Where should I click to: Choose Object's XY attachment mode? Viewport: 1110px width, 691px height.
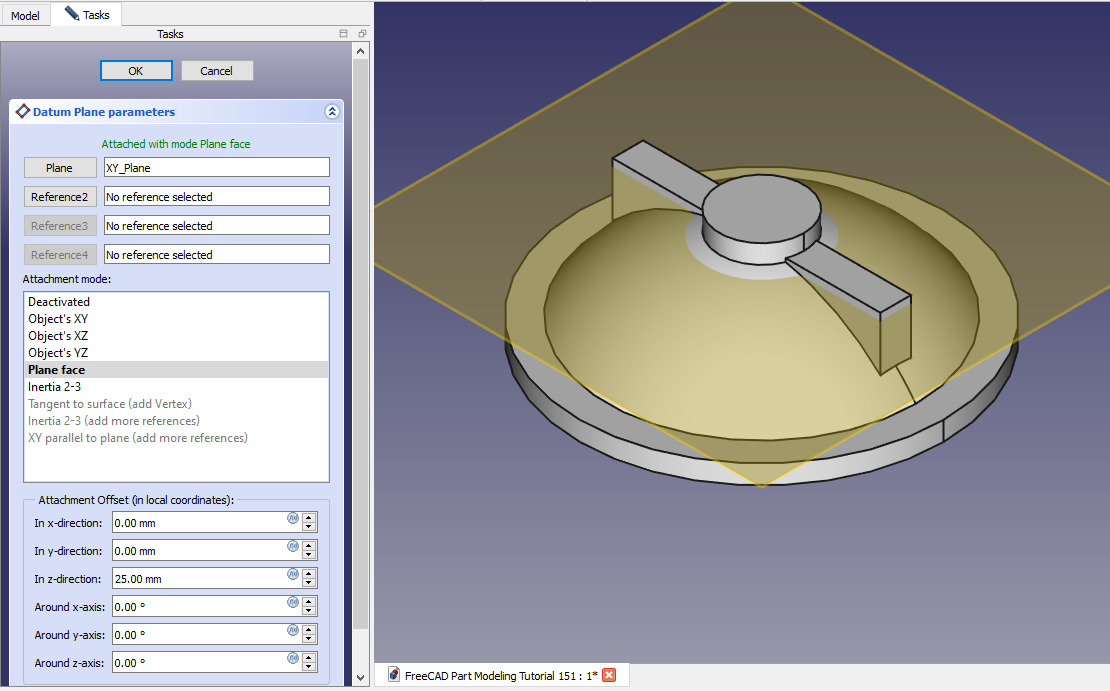pos(58,319)
